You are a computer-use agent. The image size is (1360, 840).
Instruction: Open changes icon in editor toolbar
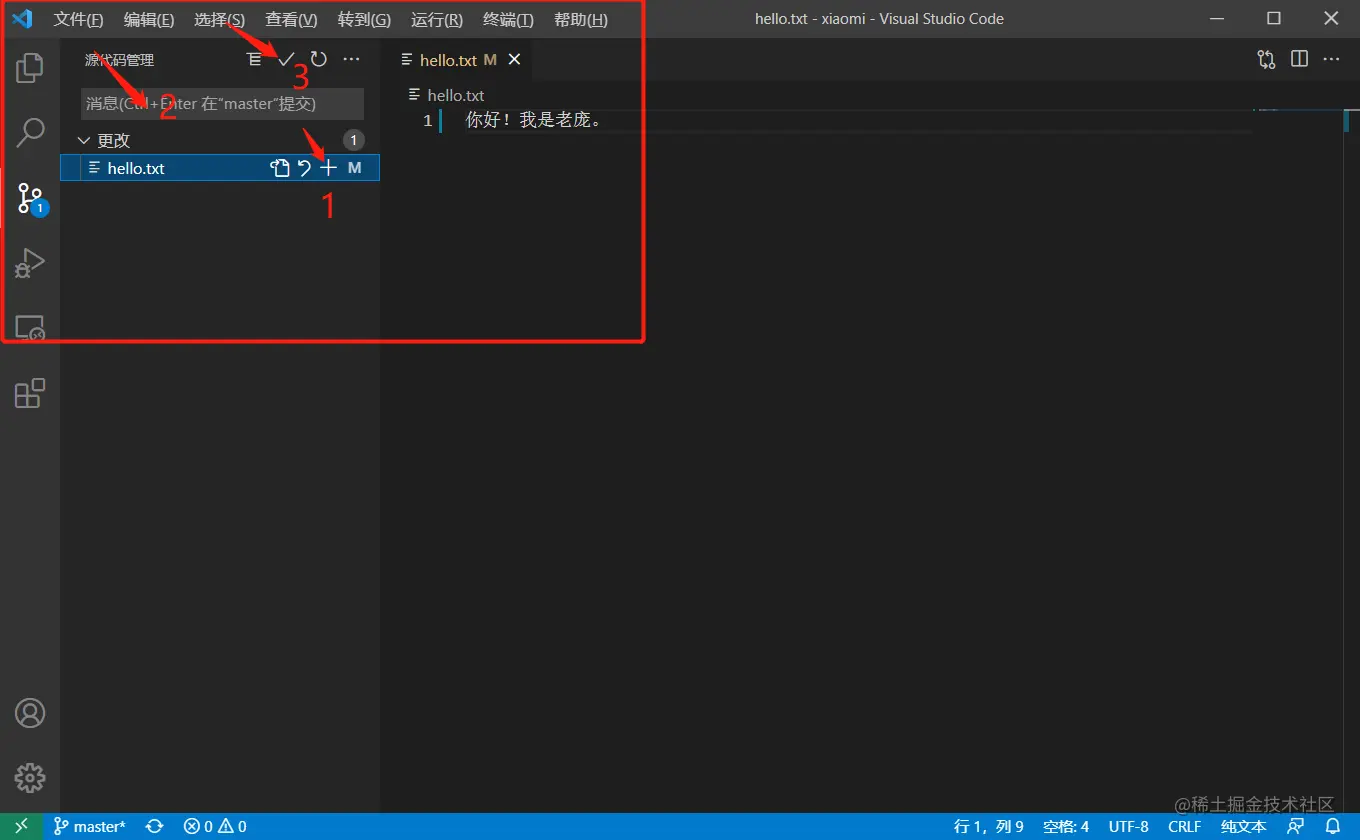pyautogui.click(x=1266, y=60)
